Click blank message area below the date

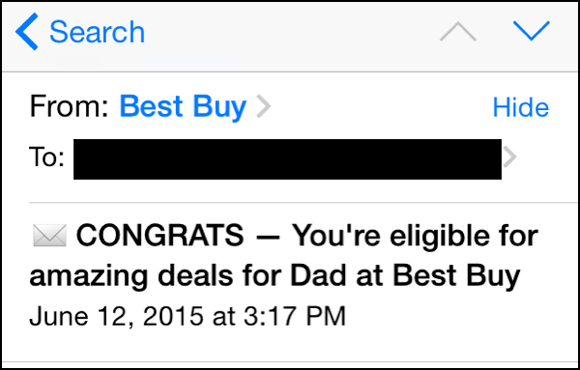click(x=290, y=346)
